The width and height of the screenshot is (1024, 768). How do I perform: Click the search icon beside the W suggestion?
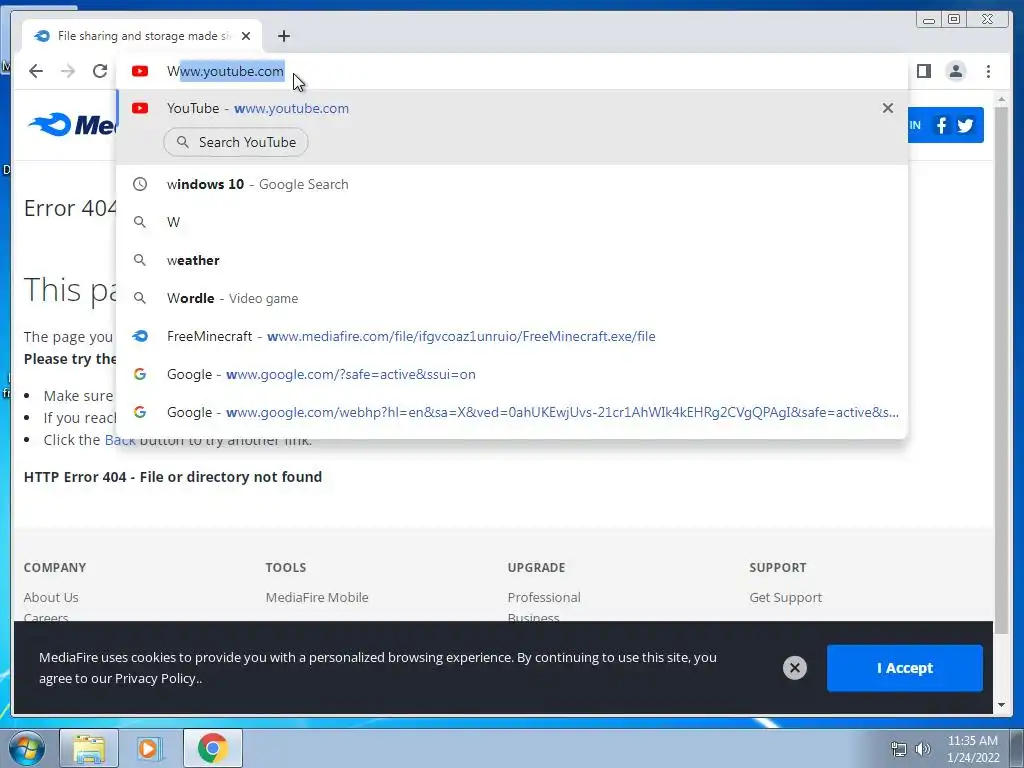click(x=140, y=222)
